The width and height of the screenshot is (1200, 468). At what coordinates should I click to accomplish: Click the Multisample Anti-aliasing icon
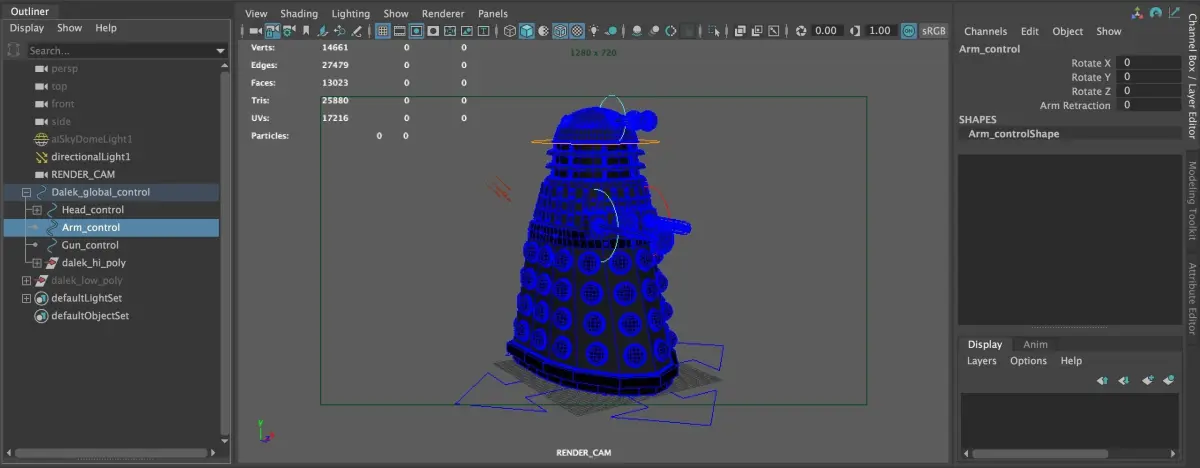[670, 31]
